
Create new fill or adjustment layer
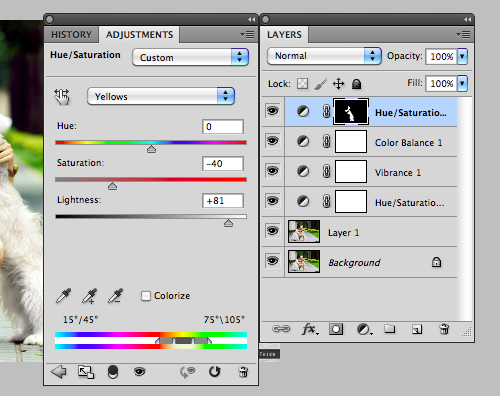[x=365, y=329]
